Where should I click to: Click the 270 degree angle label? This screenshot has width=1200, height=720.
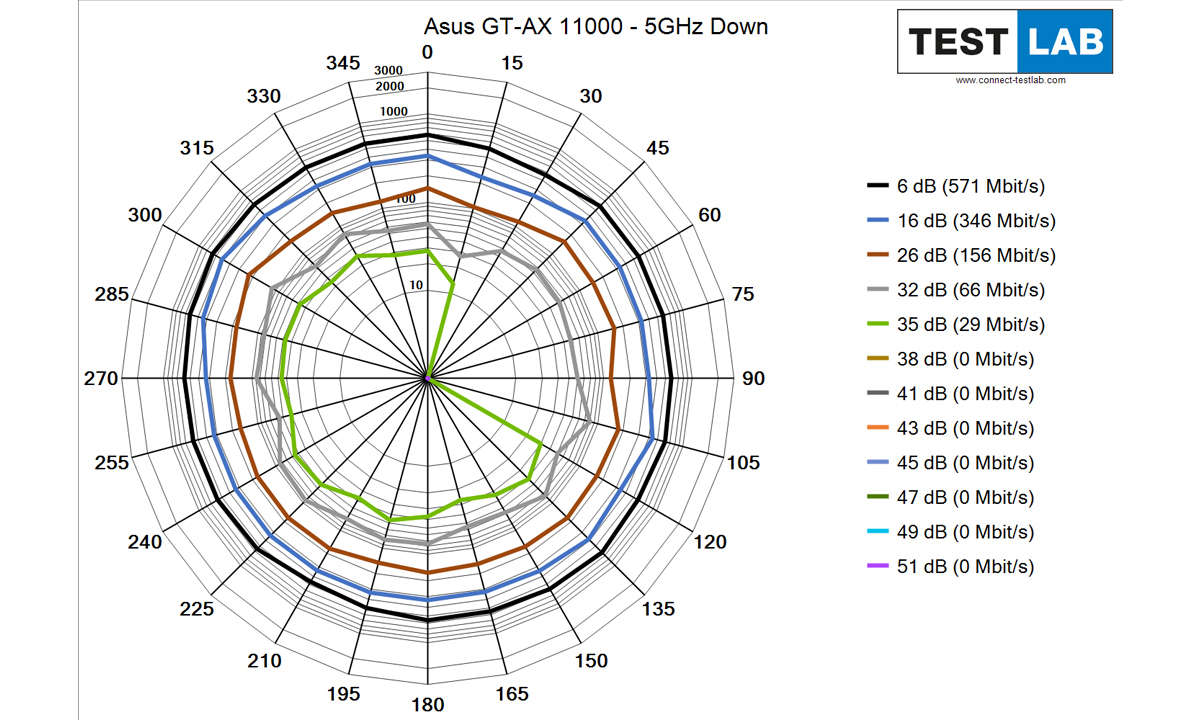click(101, 379)
